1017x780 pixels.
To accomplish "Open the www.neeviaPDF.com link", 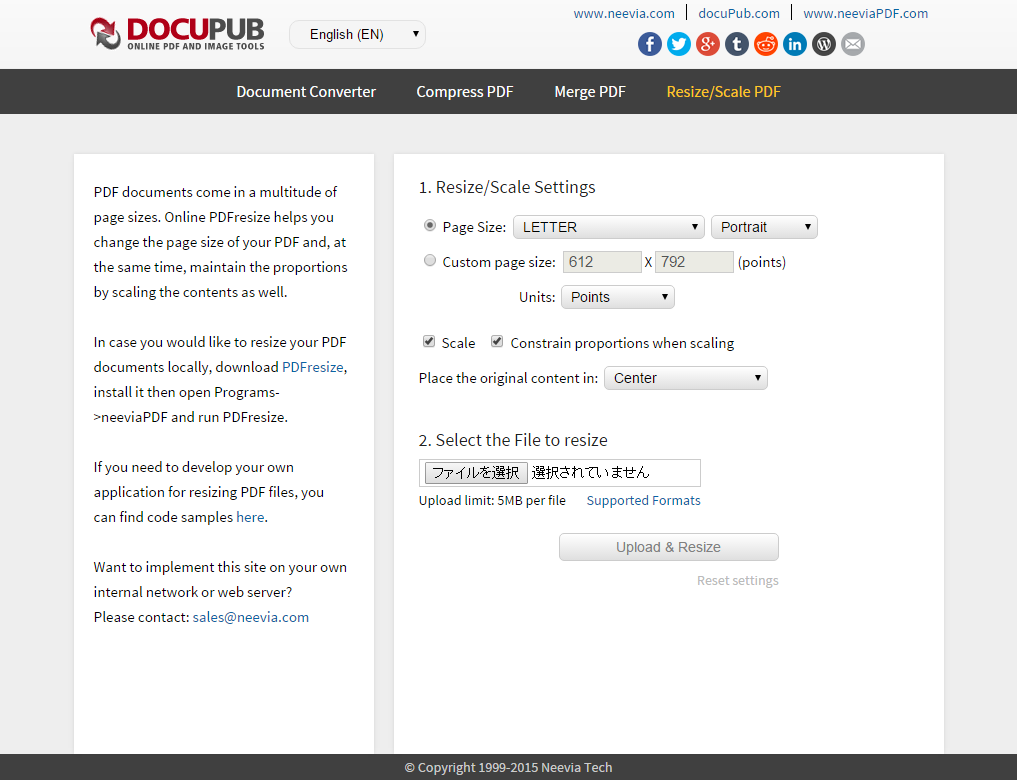I will pos(865,14).
